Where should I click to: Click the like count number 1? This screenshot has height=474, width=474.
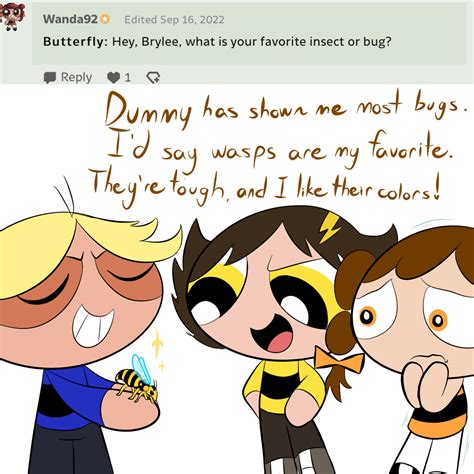(127, 78)
